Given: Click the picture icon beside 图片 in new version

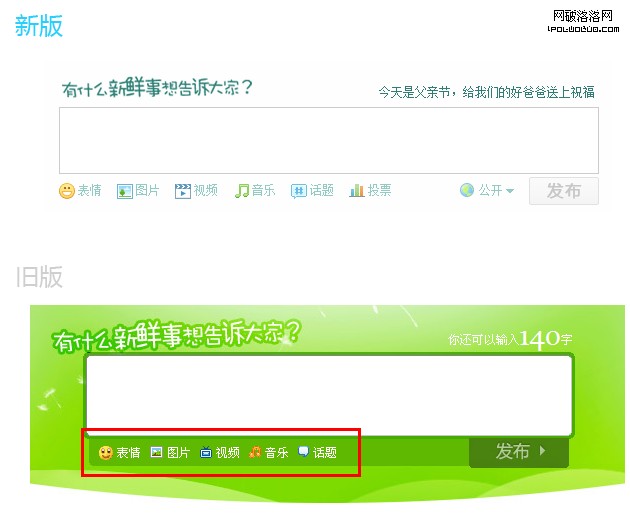Looking at the screenshot, I should click(125, 191).
